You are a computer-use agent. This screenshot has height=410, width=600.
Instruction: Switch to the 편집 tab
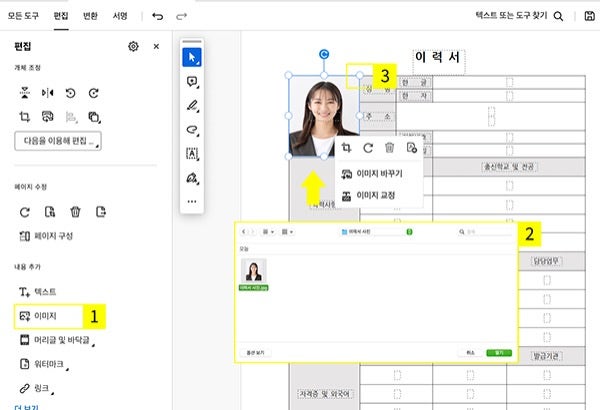tap(61, 16)
